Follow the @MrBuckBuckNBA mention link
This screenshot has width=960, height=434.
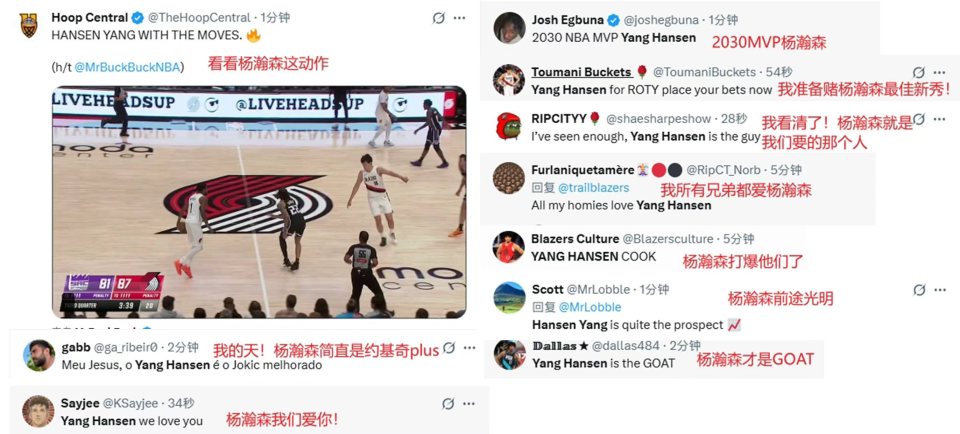pos(129,67)
